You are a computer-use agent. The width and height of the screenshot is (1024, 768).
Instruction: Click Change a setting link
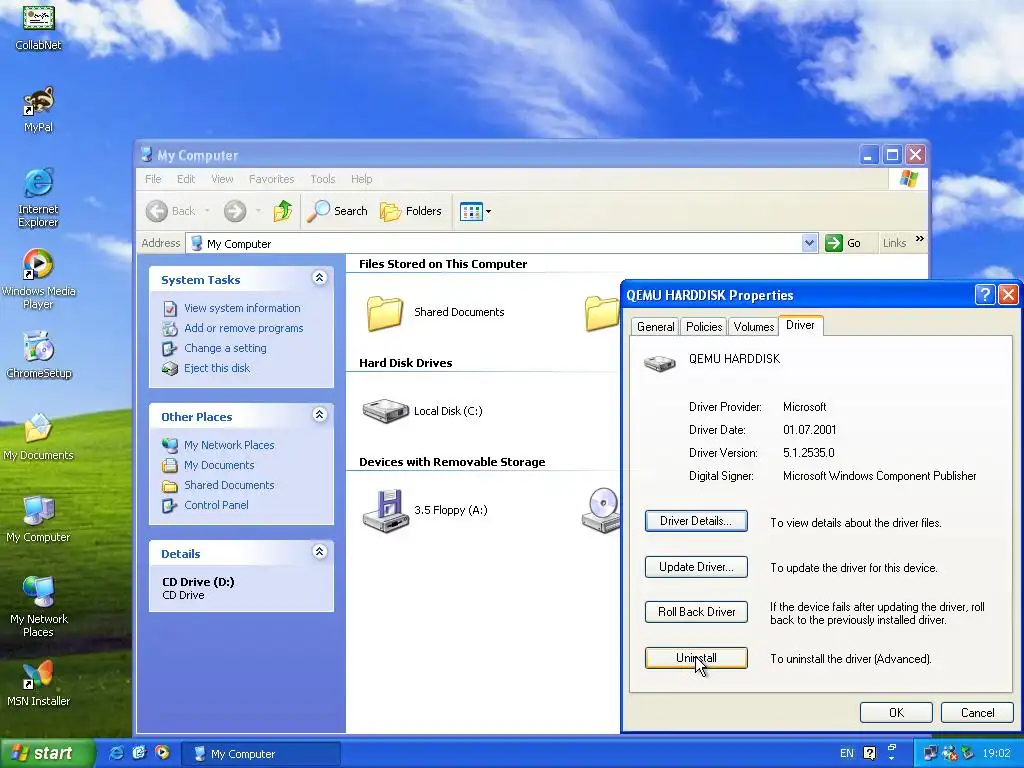225,348
